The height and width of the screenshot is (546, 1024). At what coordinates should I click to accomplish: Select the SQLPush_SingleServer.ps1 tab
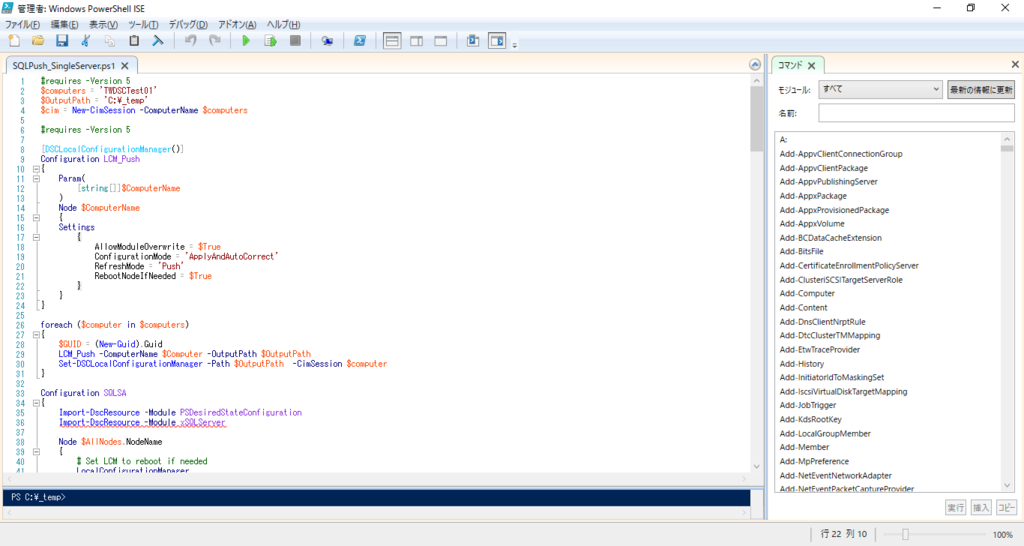click(63, 65)
